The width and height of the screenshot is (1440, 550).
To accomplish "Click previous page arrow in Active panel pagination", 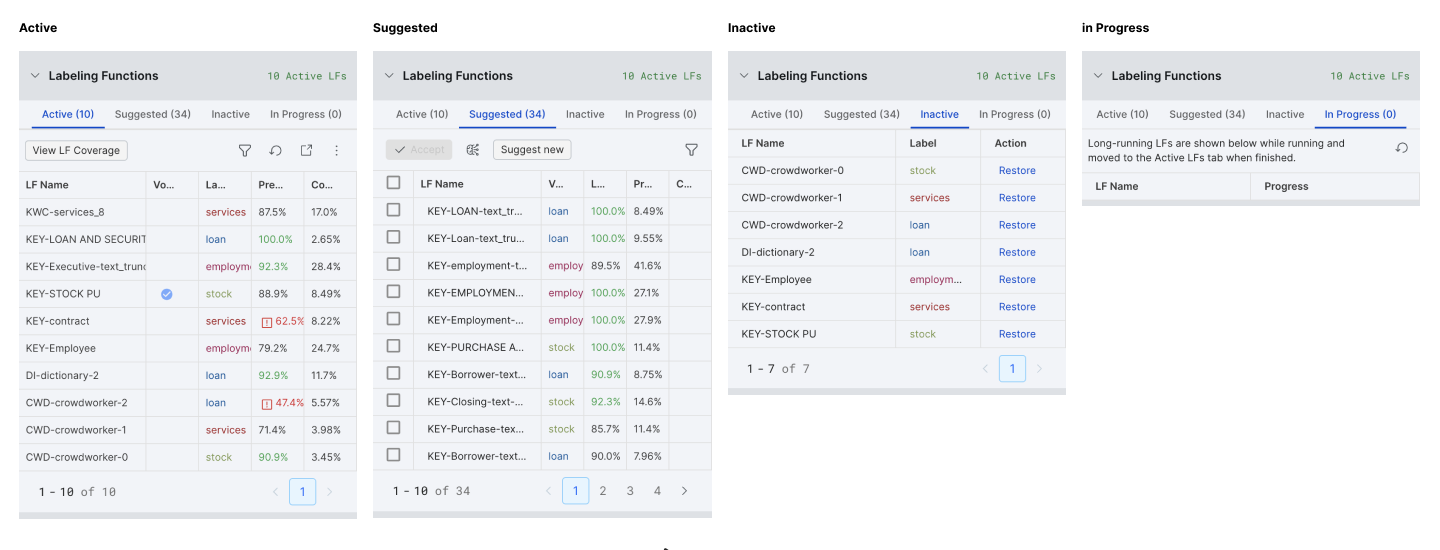I will coord(276,492).
